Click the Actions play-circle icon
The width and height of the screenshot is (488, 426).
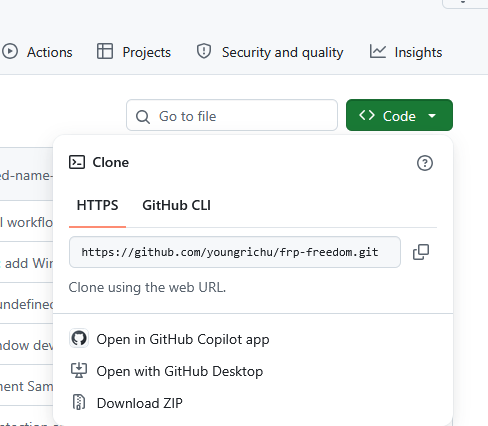(x=10, y=52)
